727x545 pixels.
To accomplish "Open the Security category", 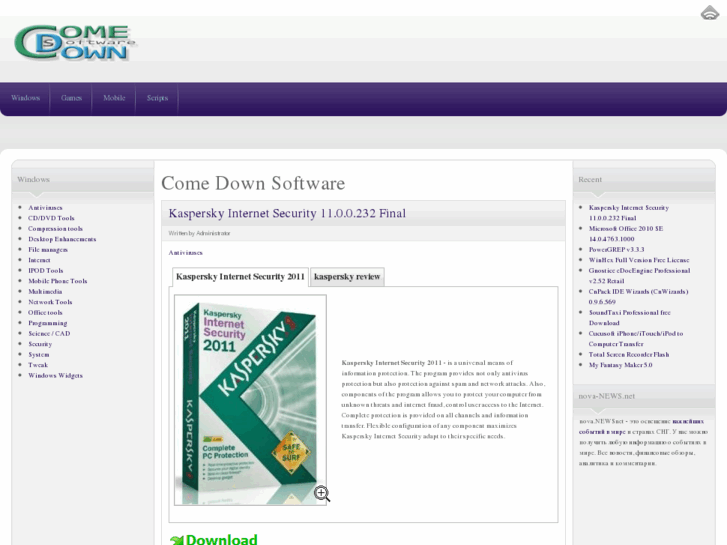I will point(40,344).
